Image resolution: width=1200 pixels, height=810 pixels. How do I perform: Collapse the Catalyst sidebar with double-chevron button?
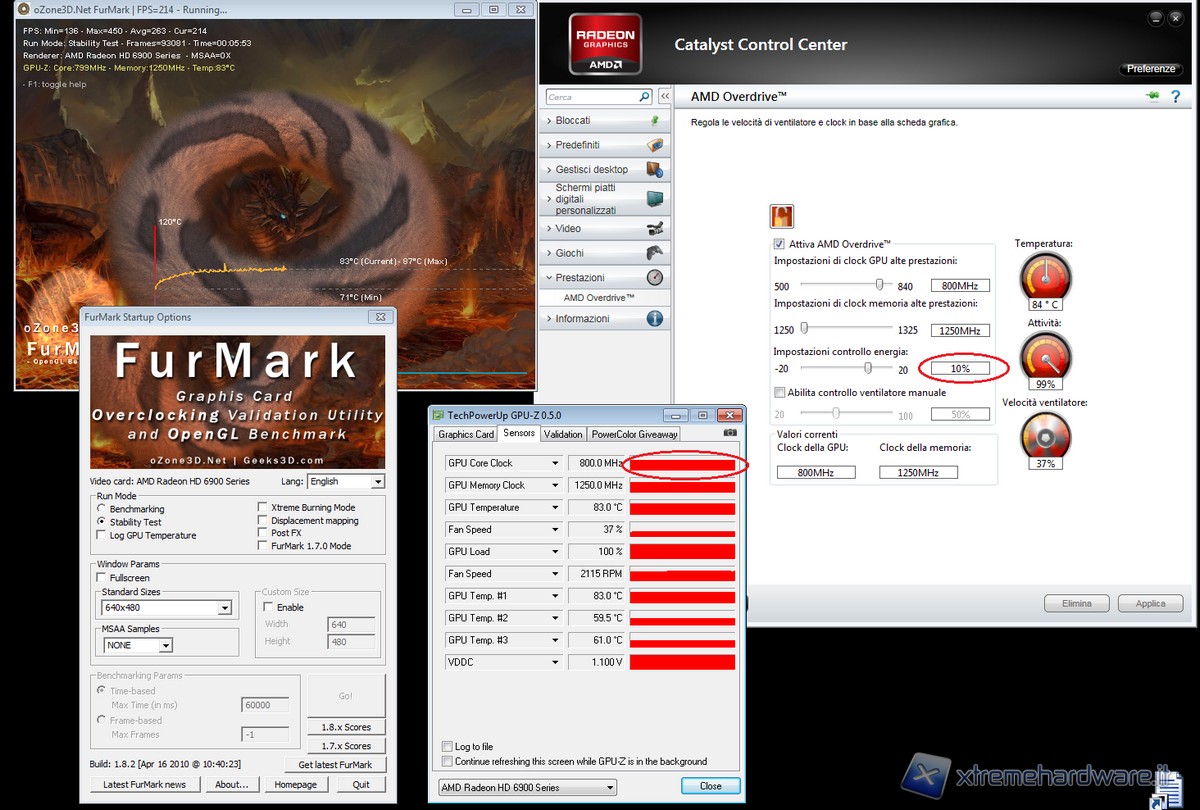[x=664, y=97]
